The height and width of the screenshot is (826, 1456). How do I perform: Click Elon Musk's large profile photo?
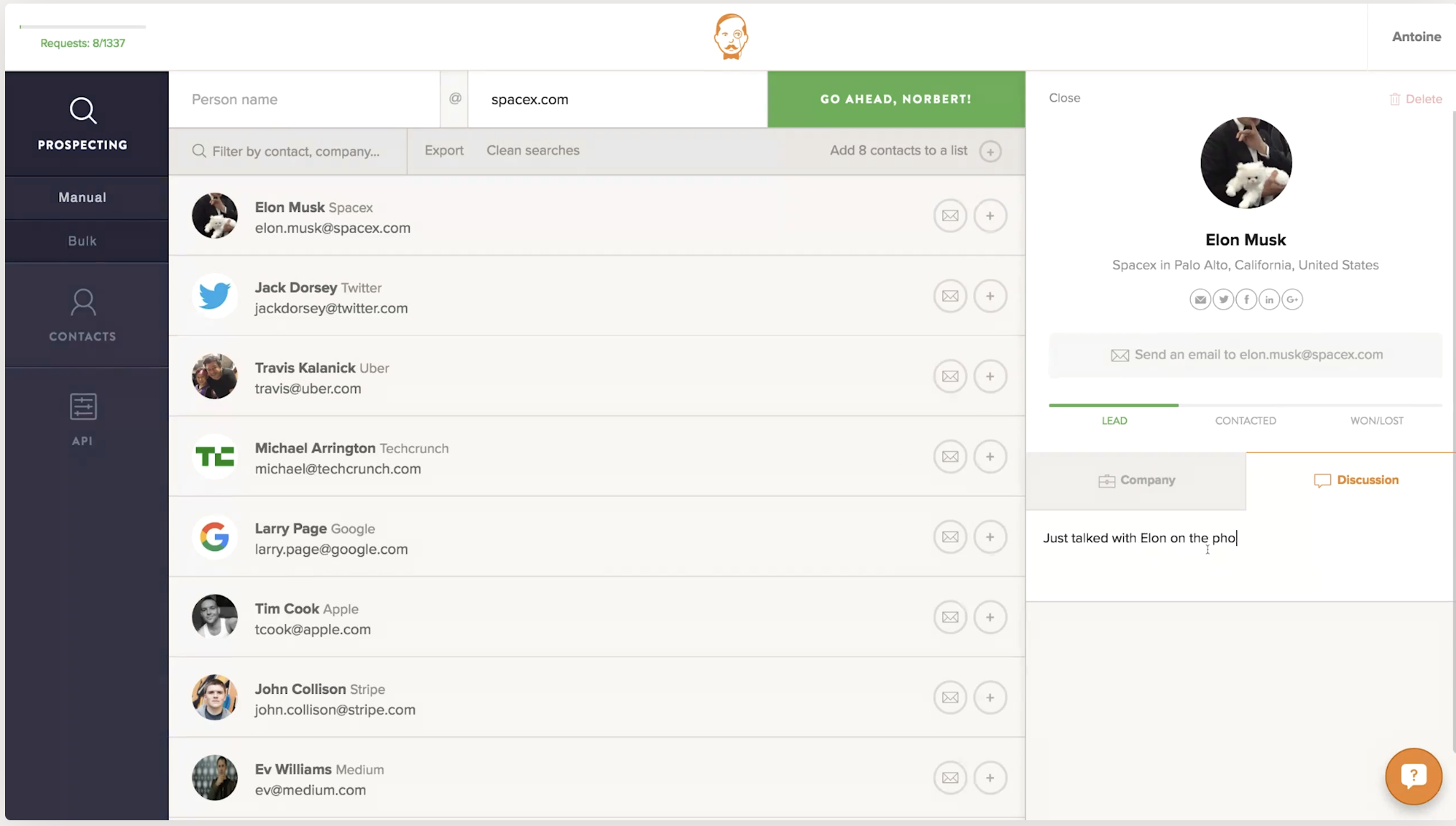tap(1245, 163)
